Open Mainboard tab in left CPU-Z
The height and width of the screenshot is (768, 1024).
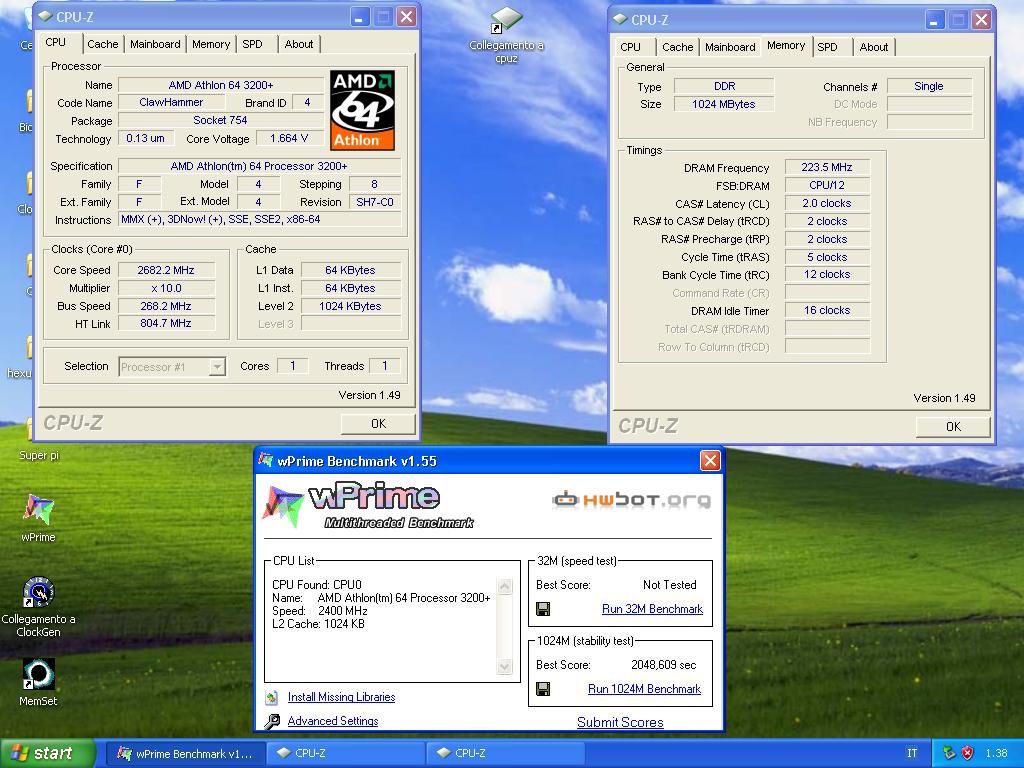point(155,44)
